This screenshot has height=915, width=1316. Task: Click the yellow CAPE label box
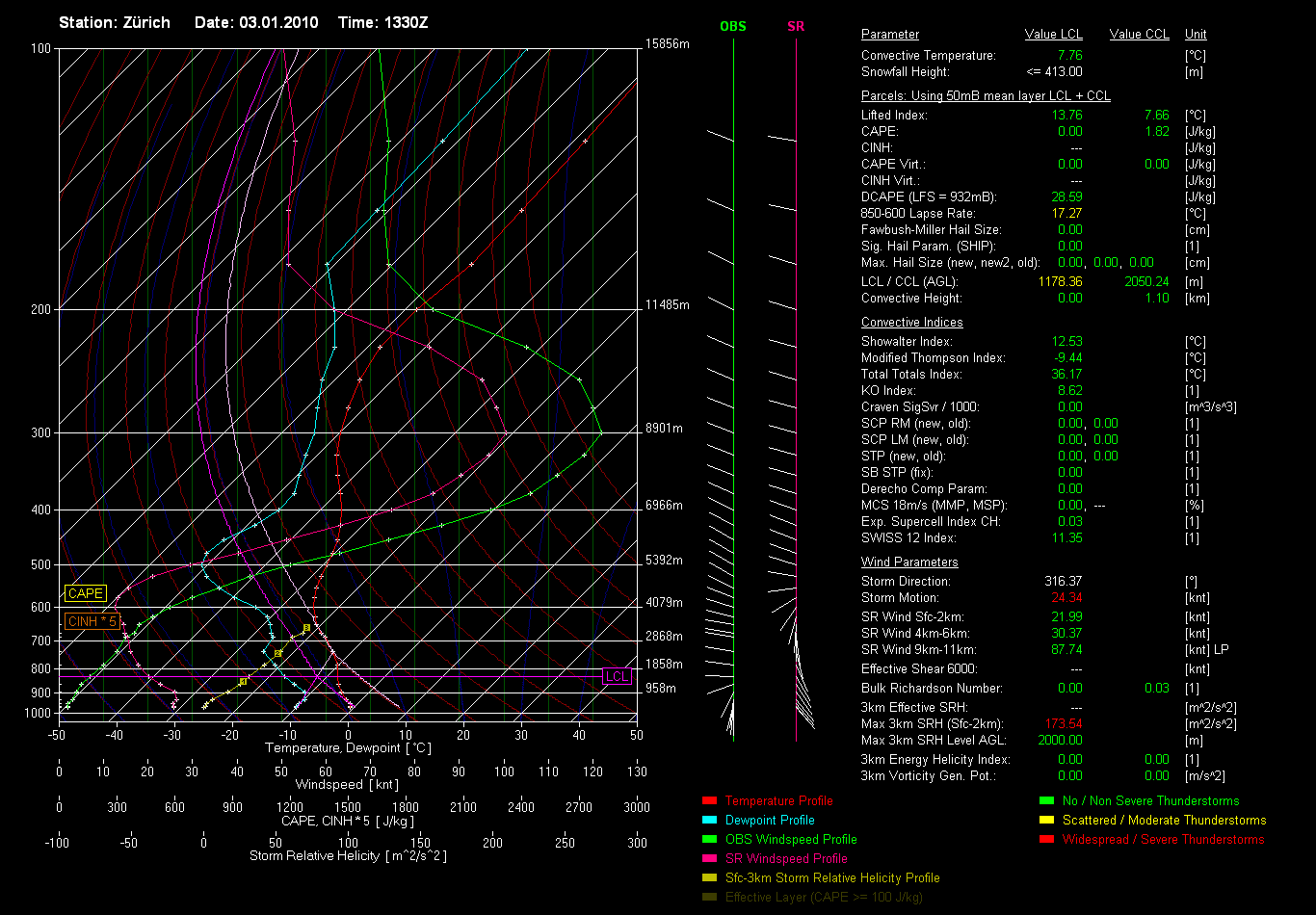pos(86,594)
